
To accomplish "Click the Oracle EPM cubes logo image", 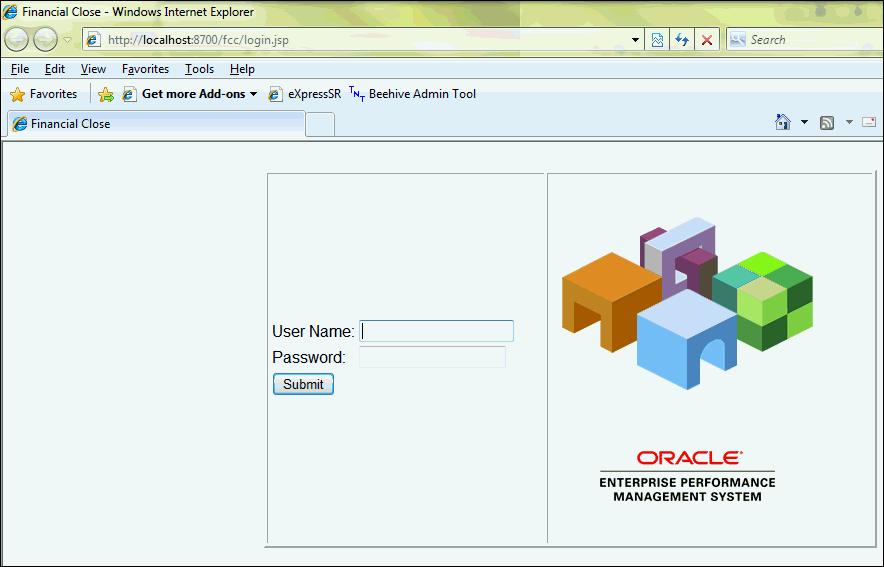I will click(687, 303).
